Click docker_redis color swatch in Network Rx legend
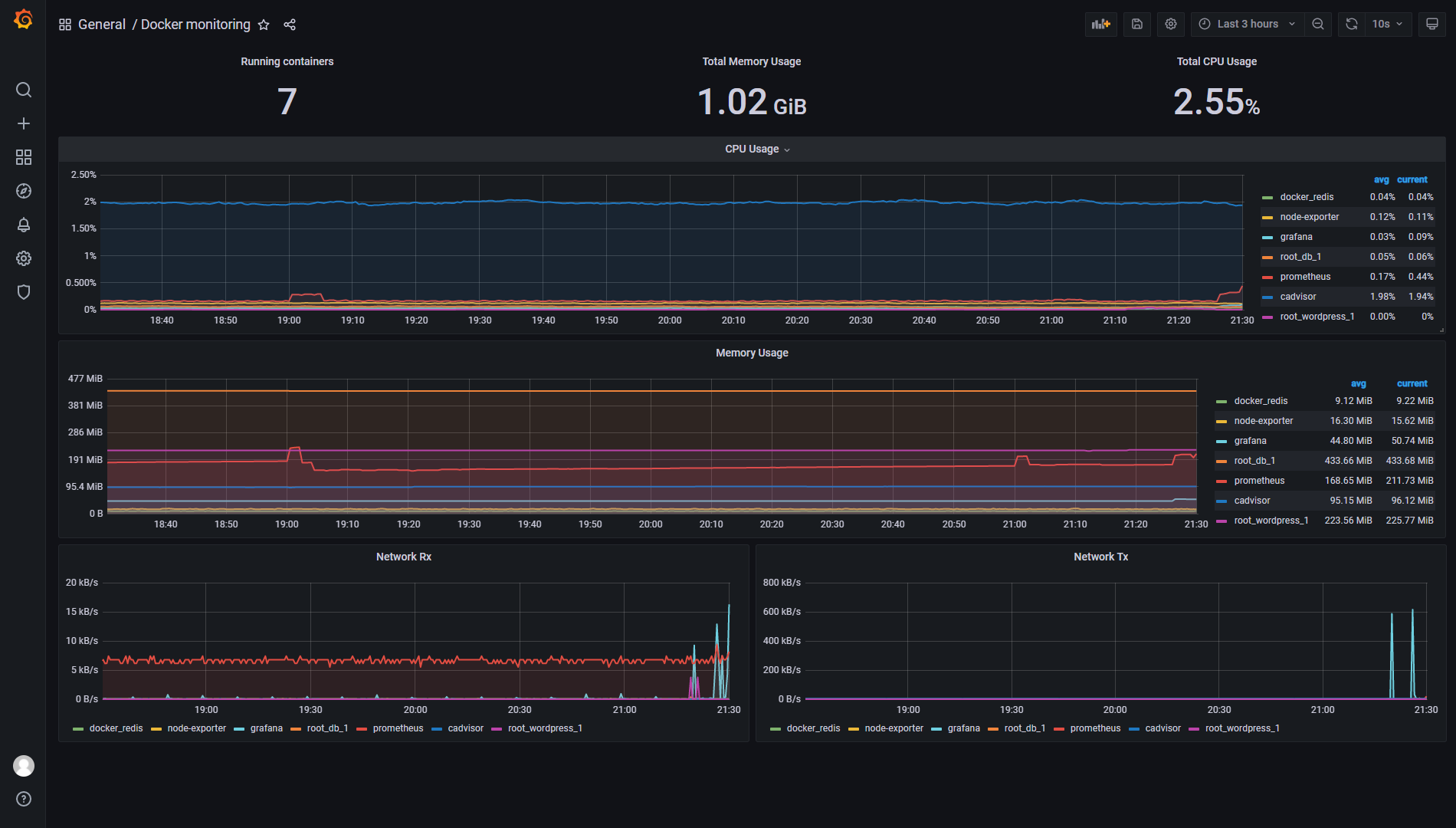This screenshot has width=1456, height=828. coord(78,729)
